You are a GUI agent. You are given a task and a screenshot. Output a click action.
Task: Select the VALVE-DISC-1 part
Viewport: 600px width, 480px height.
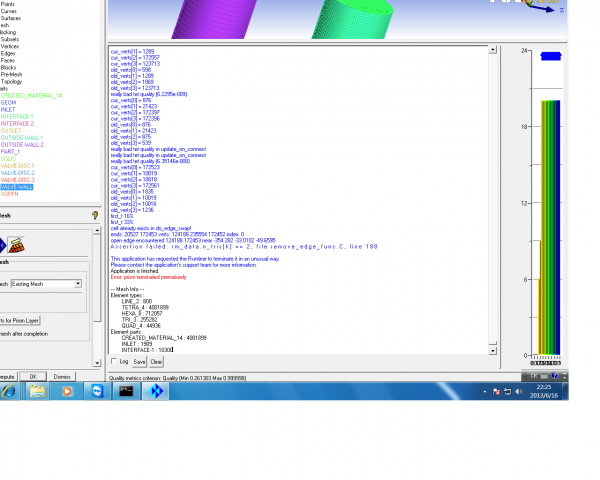coord(18,166)
